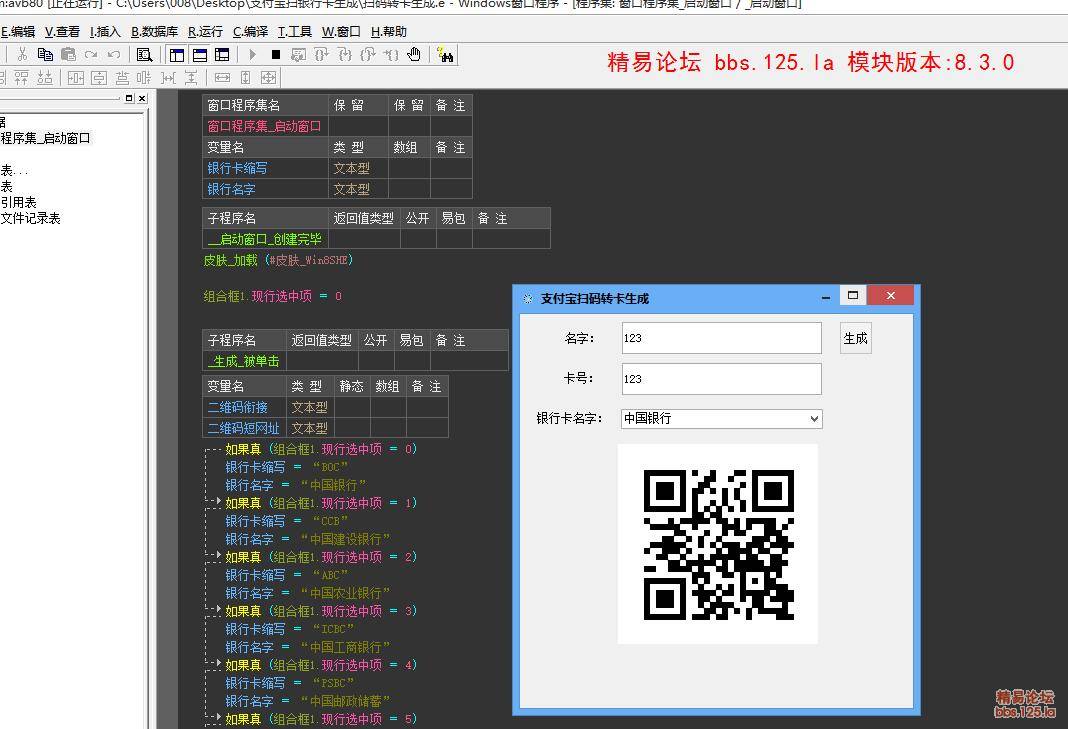The width and height of the screenshot is (1068, 729).
Task: Stop the running program with the black square icon
Action: (276, 55)
